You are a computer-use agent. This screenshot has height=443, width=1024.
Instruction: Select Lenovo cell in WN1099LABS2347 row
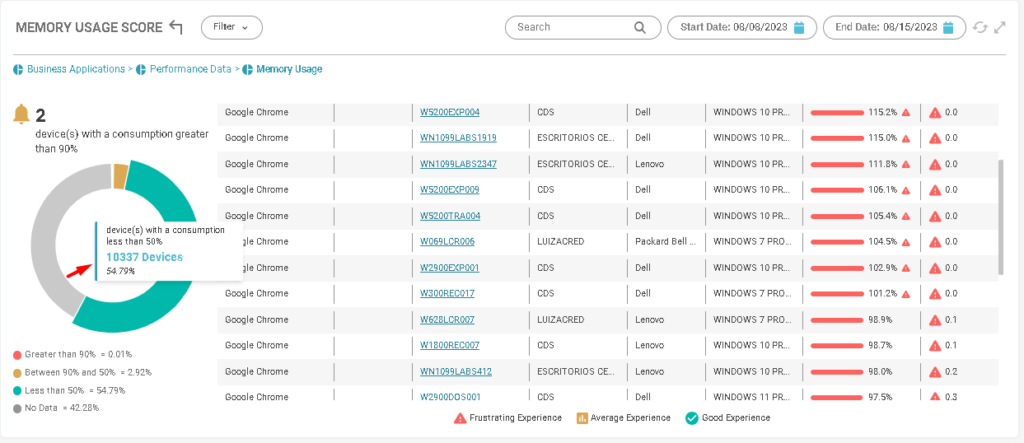[x=649, y=164]
